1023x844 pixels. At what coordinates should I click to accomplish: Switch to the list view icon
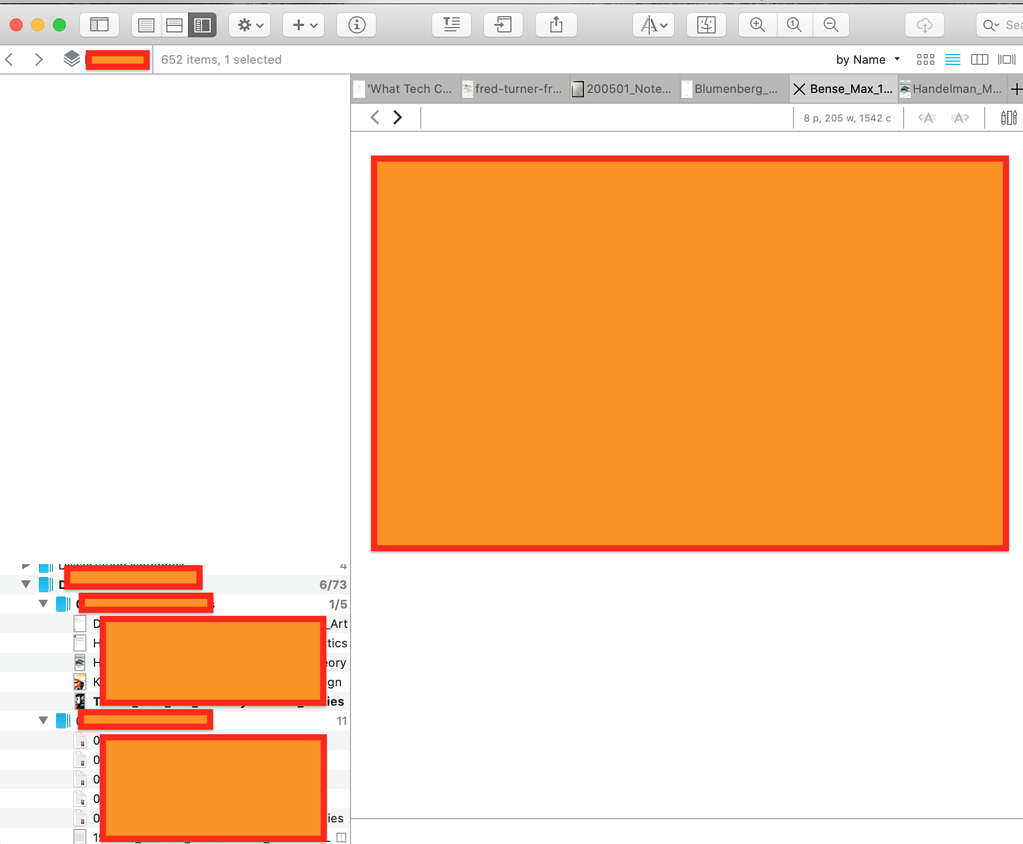[x=145, y=25]
